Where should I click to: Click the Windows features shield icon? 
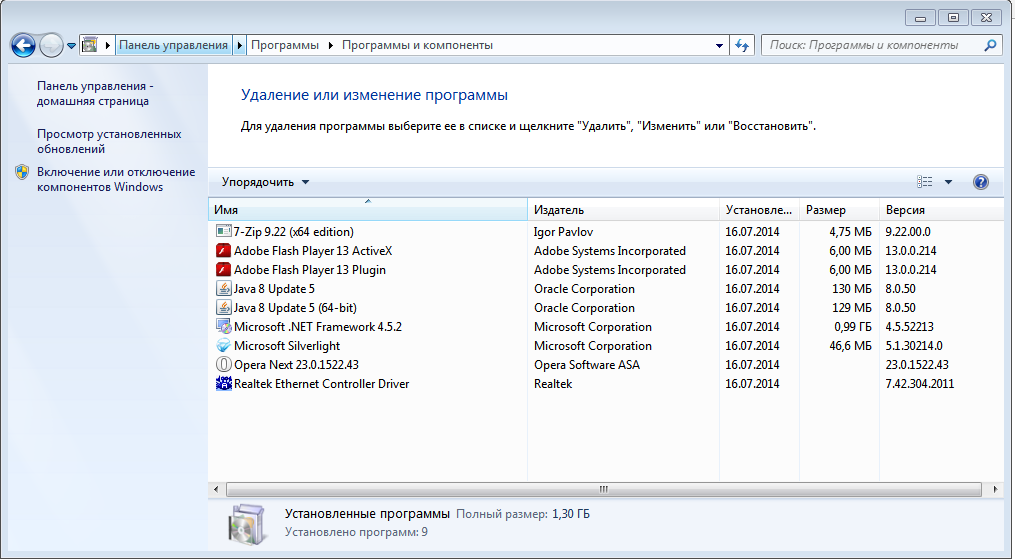tap(22, 172)
